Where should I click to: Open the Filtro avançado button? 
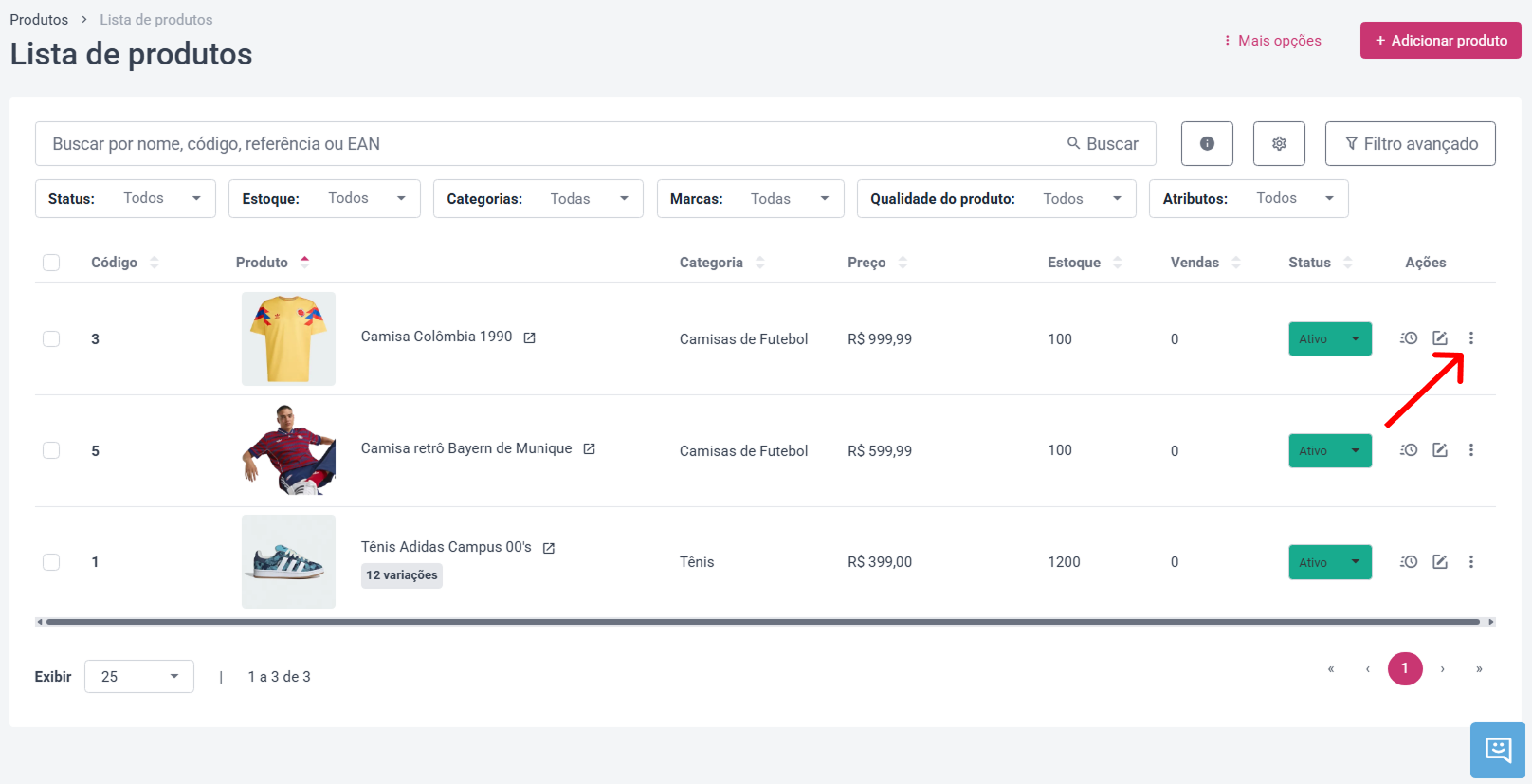(1411, 143)
